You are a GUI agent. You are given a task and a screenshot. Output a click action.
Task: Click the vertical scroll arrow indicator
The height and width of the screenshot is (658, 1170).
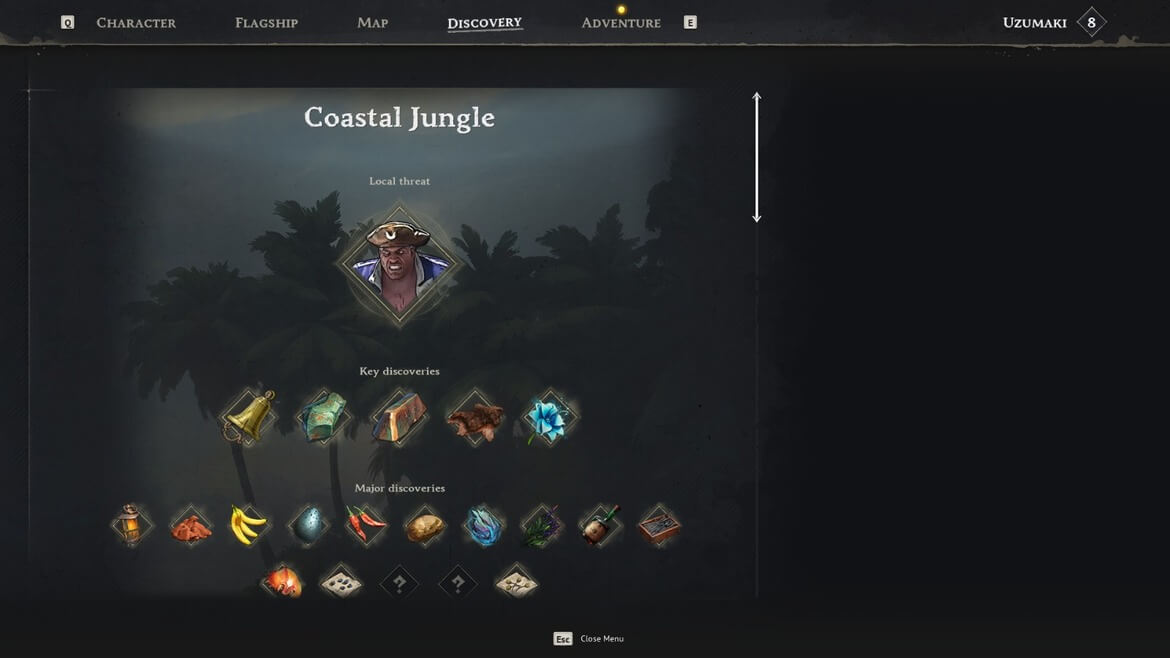pos(757,157)
